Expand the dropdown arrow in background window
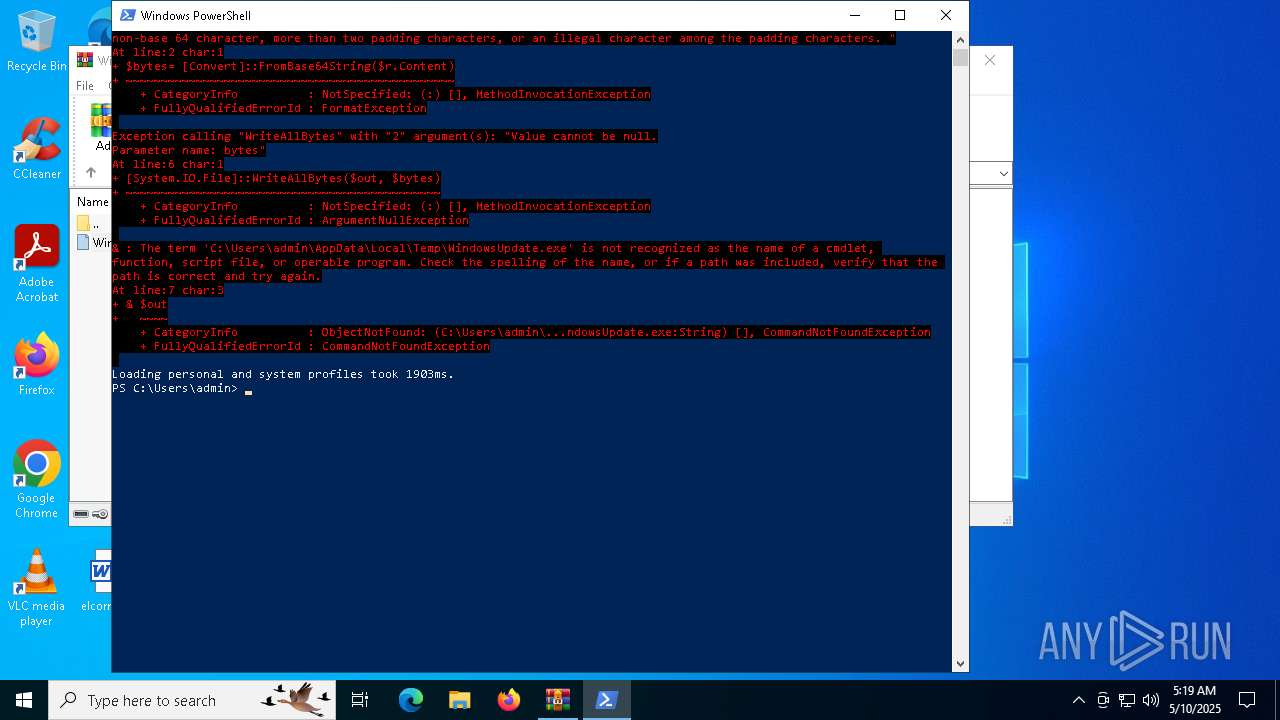1280x720 pixels. [1003, 174]
